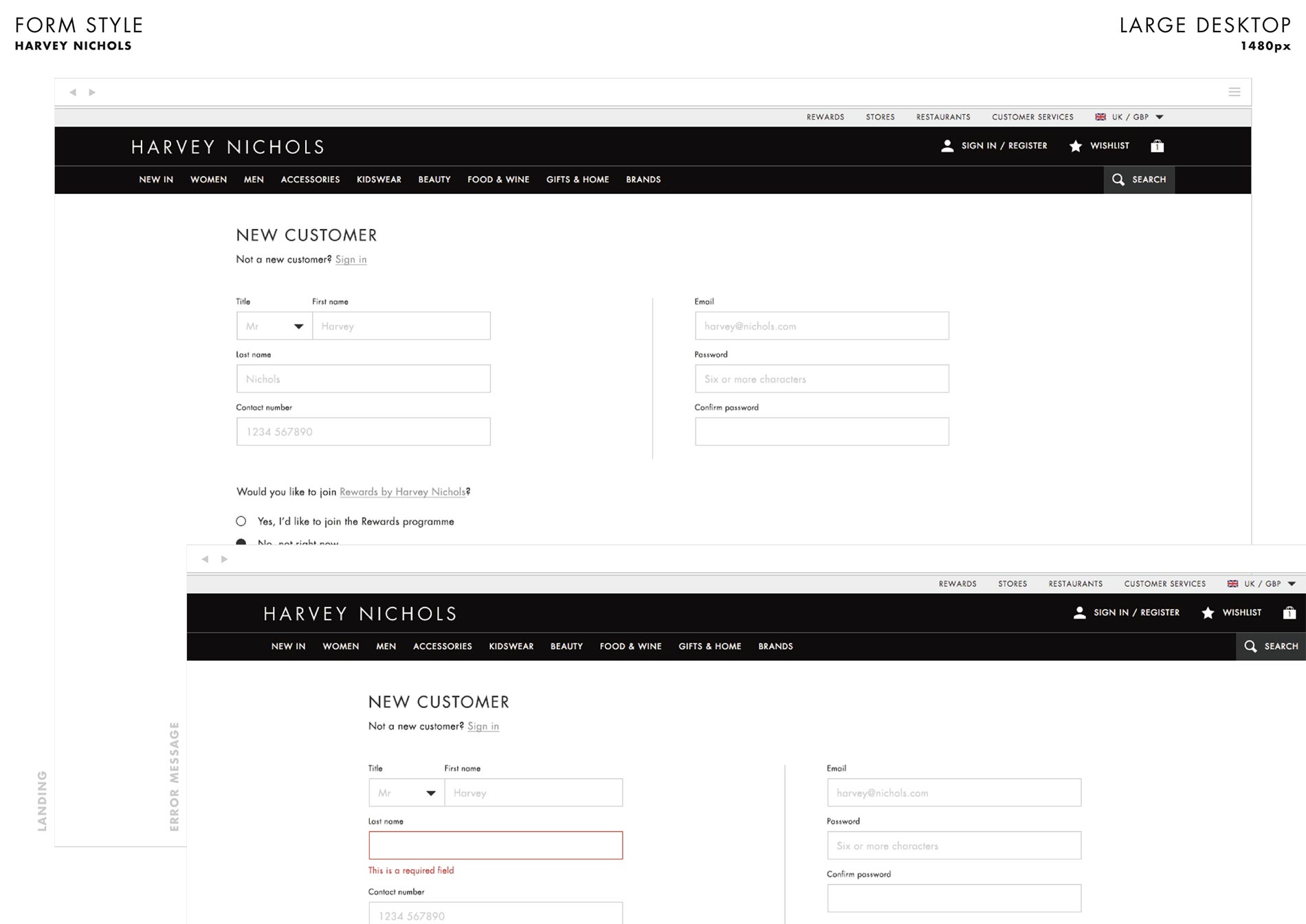Click the UK flag icon in landing page top bar
1306x924 pixels.
click(1100, 117)
